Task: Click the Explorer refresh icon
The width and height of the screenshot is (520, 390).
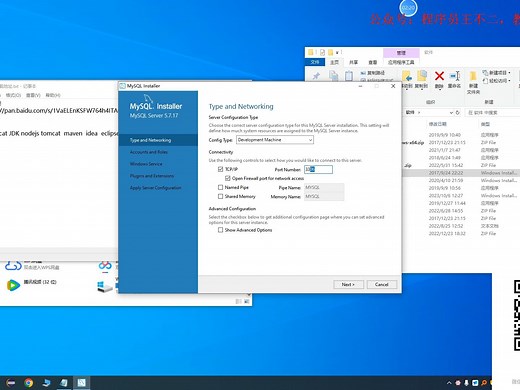Action: (458, 113)
